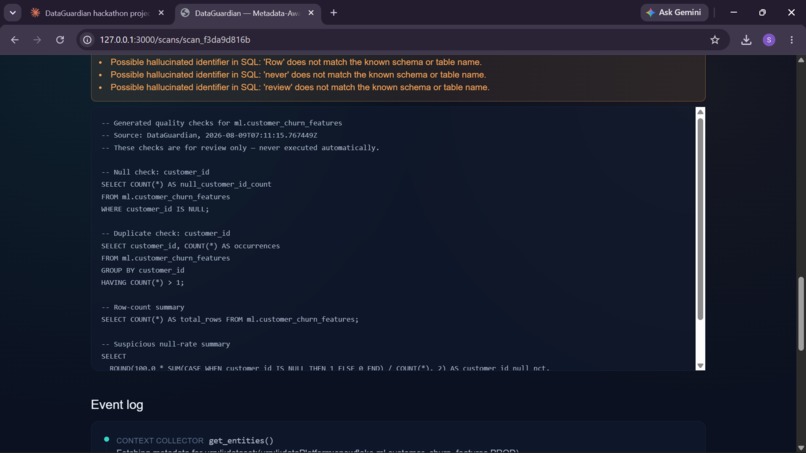
Task: Restore down the browser window
Action: (762, 12)
